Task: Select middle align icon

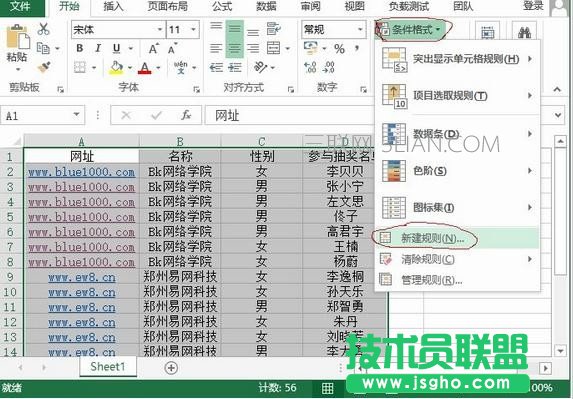Action: [x=235, y=29]
